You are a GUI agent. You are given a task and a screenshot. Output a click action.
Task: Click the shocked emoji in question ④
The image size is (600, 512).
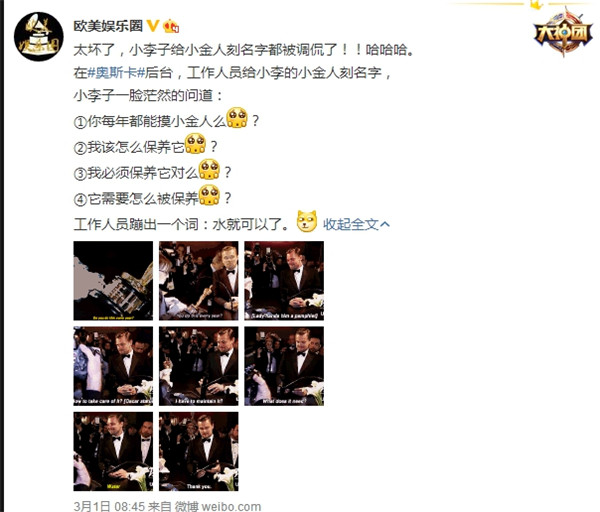click(x=209, y=195)
